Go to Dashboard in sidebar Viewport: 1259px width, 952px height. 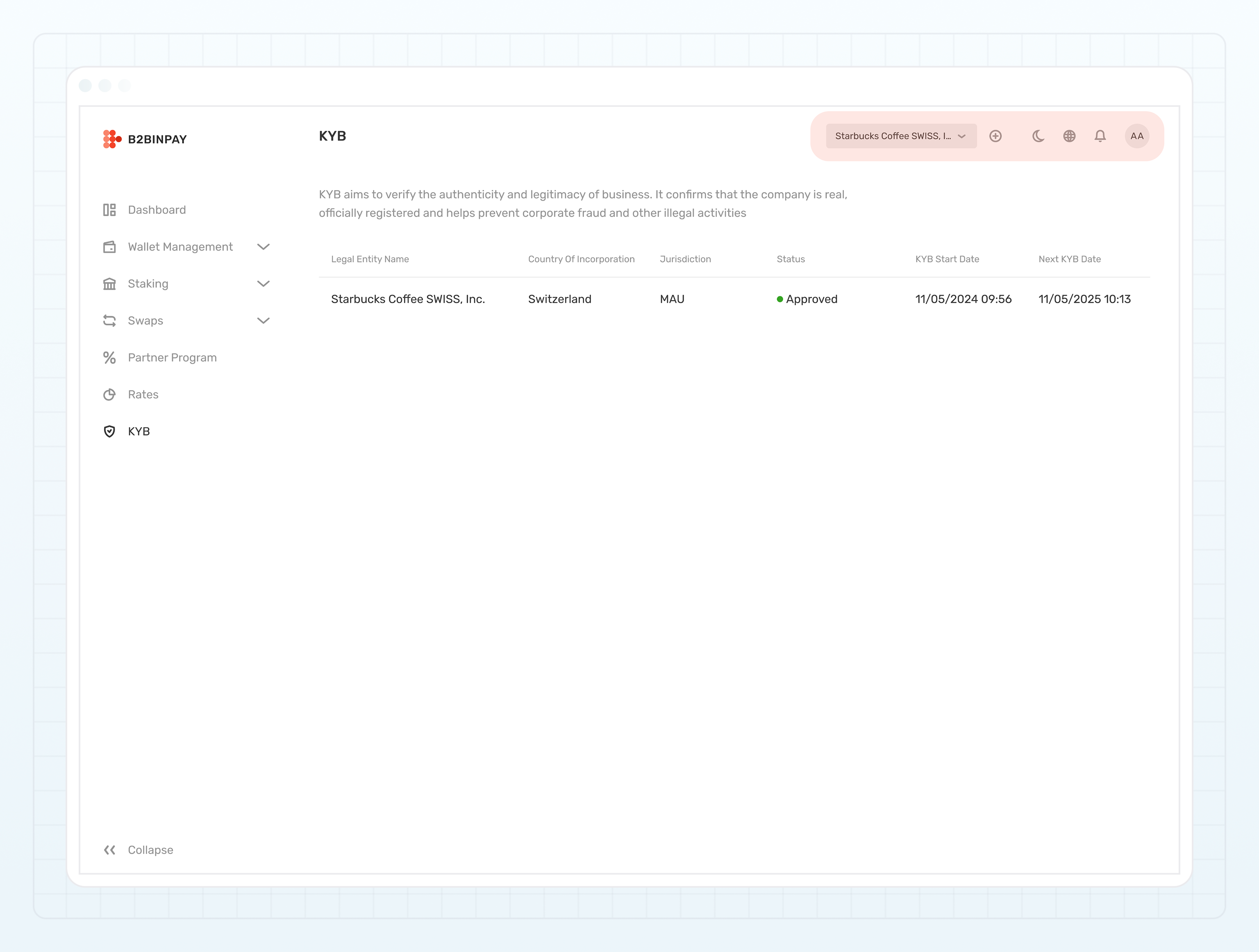(157, 210)
